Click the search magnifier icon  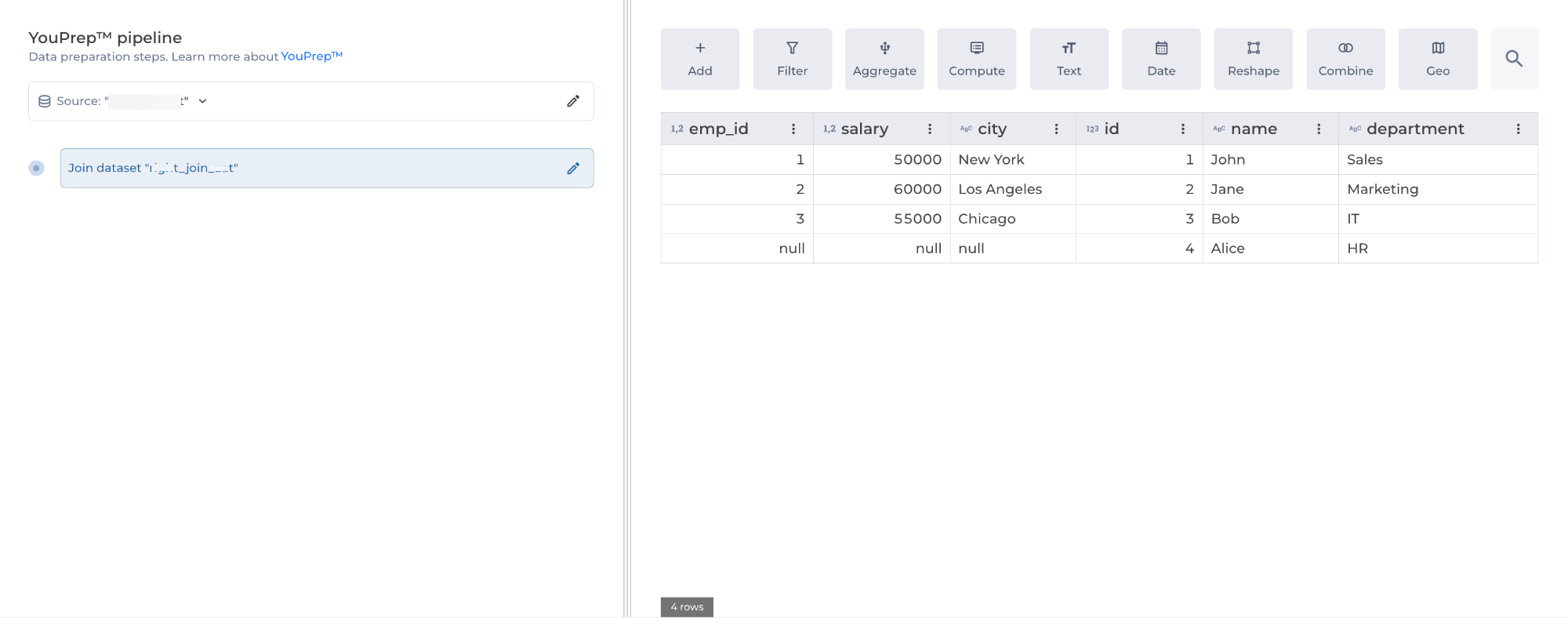(1514, 59)
